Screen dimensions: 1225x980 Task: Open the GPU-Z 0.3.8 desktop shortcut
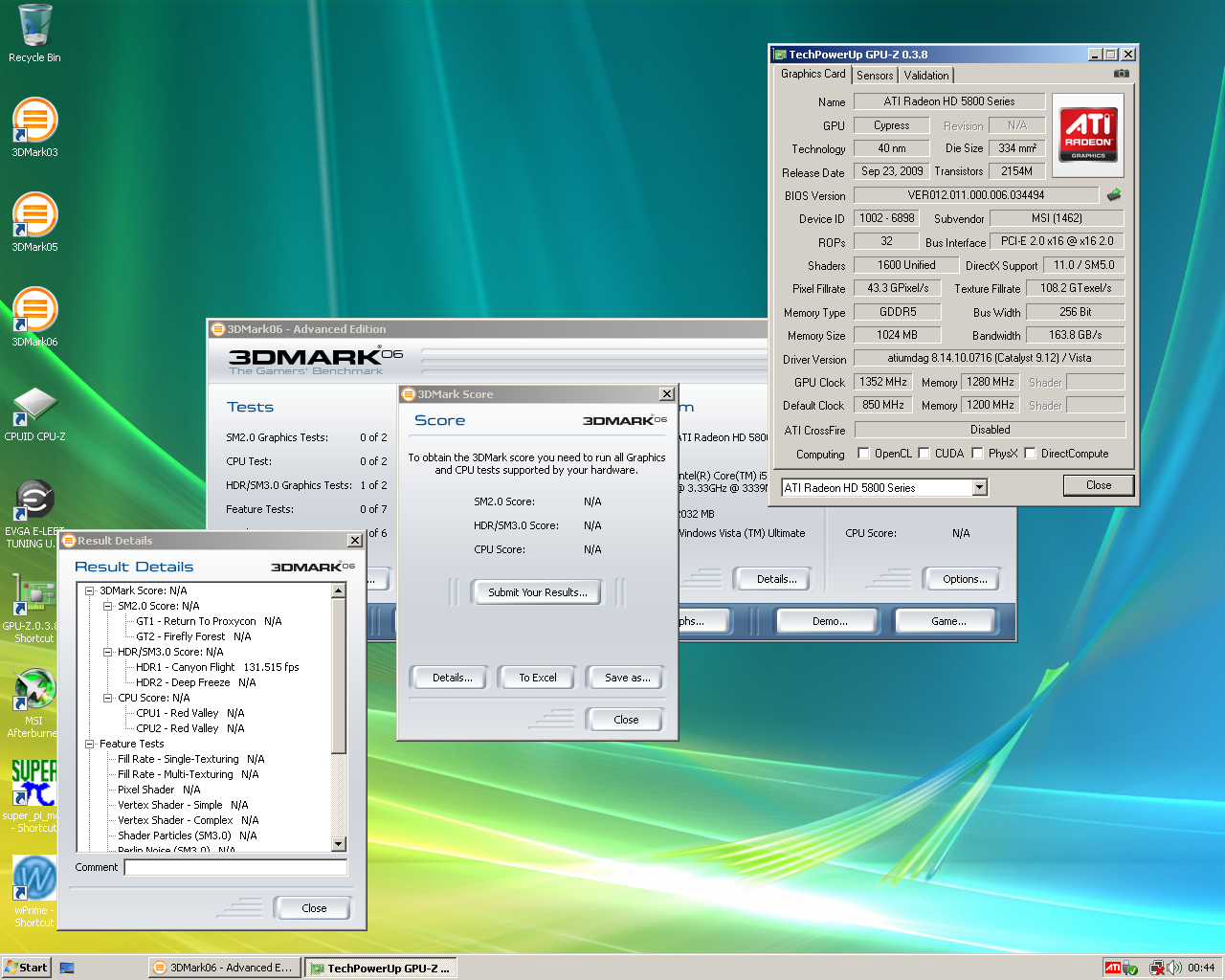click(33, 608)
